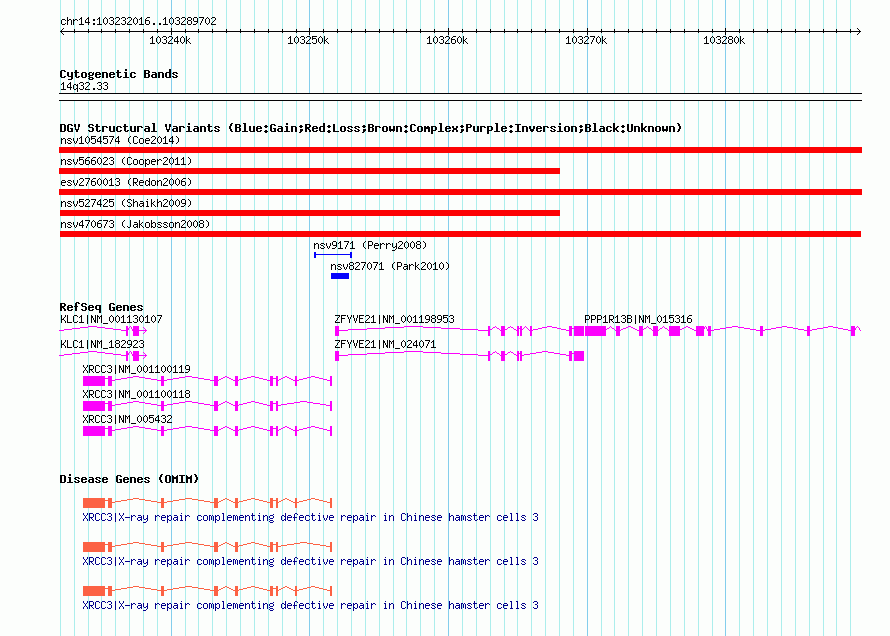Open gene label XRCC3|NM_001100118
Viewport: 890px width, 636px height.
coord(136,394)
